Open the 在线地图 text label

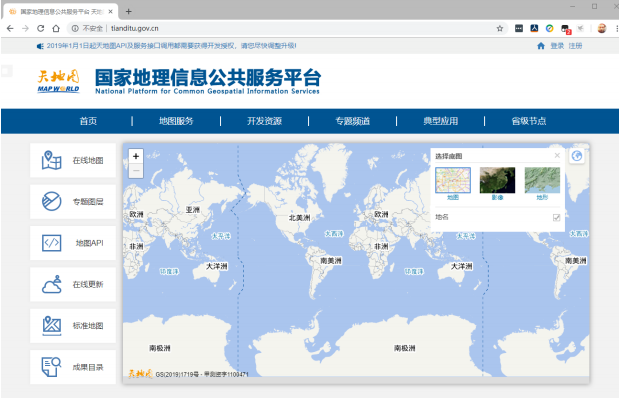click(88, 160)
